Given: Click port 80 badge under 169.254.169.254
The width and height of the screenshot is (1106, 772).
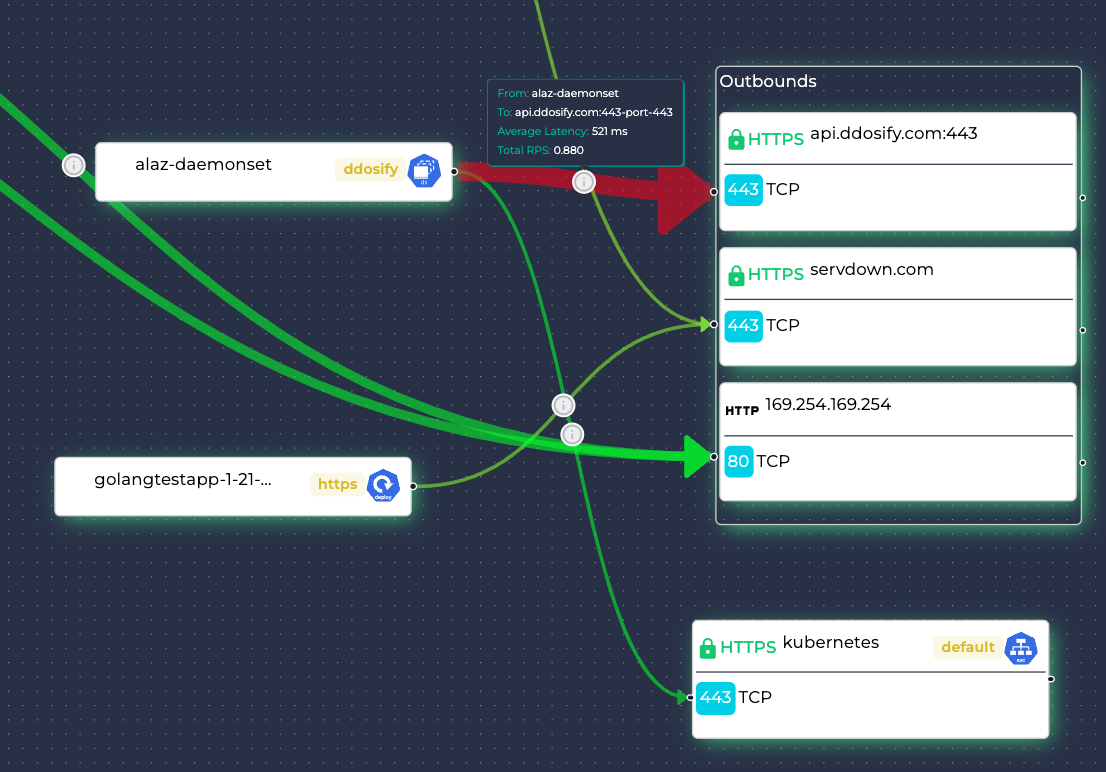Looking at the screenshot, I should pos(739,462).
